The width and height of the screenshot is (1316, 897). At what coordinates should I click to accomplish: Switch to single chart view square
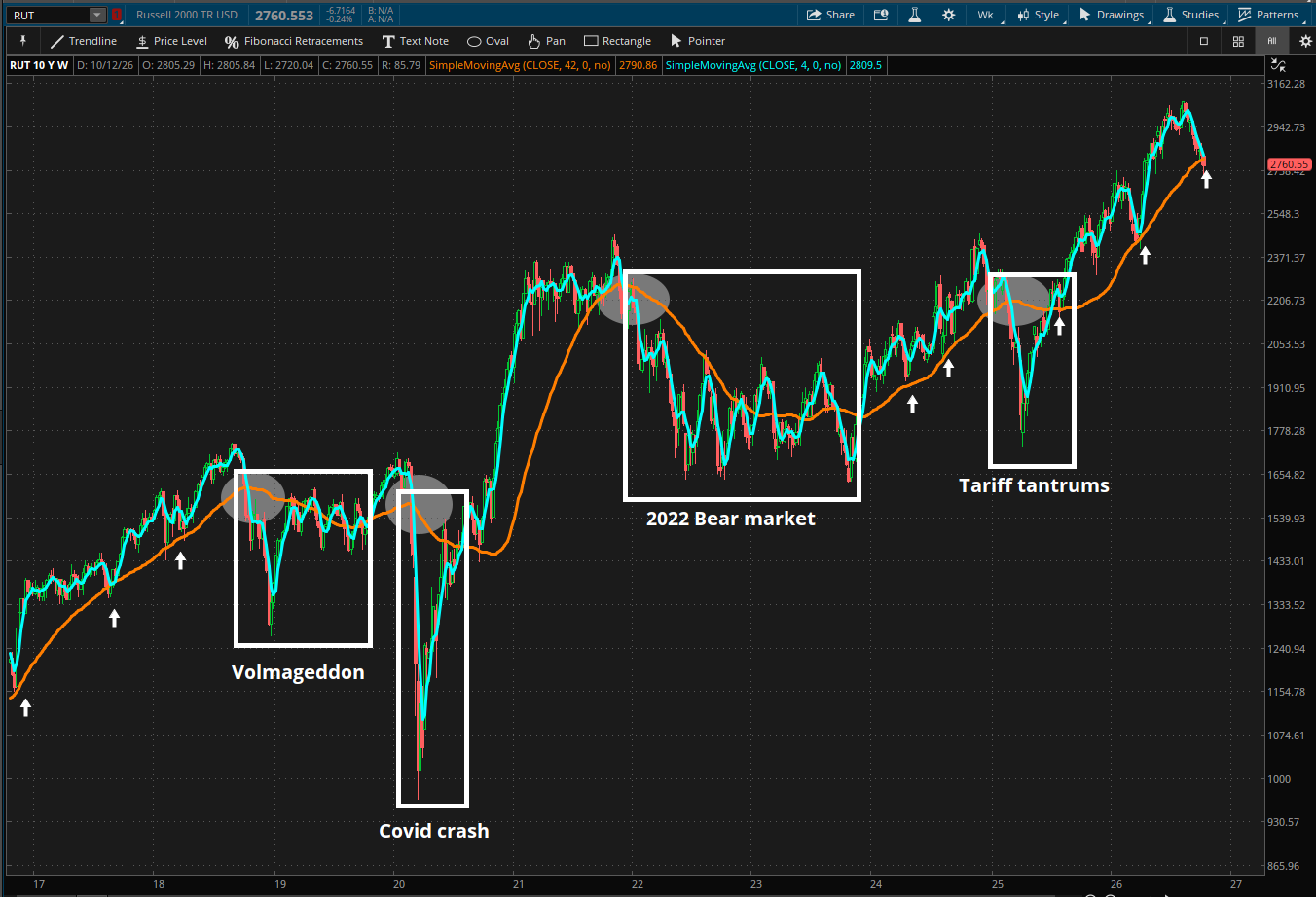coord(1204,41)
